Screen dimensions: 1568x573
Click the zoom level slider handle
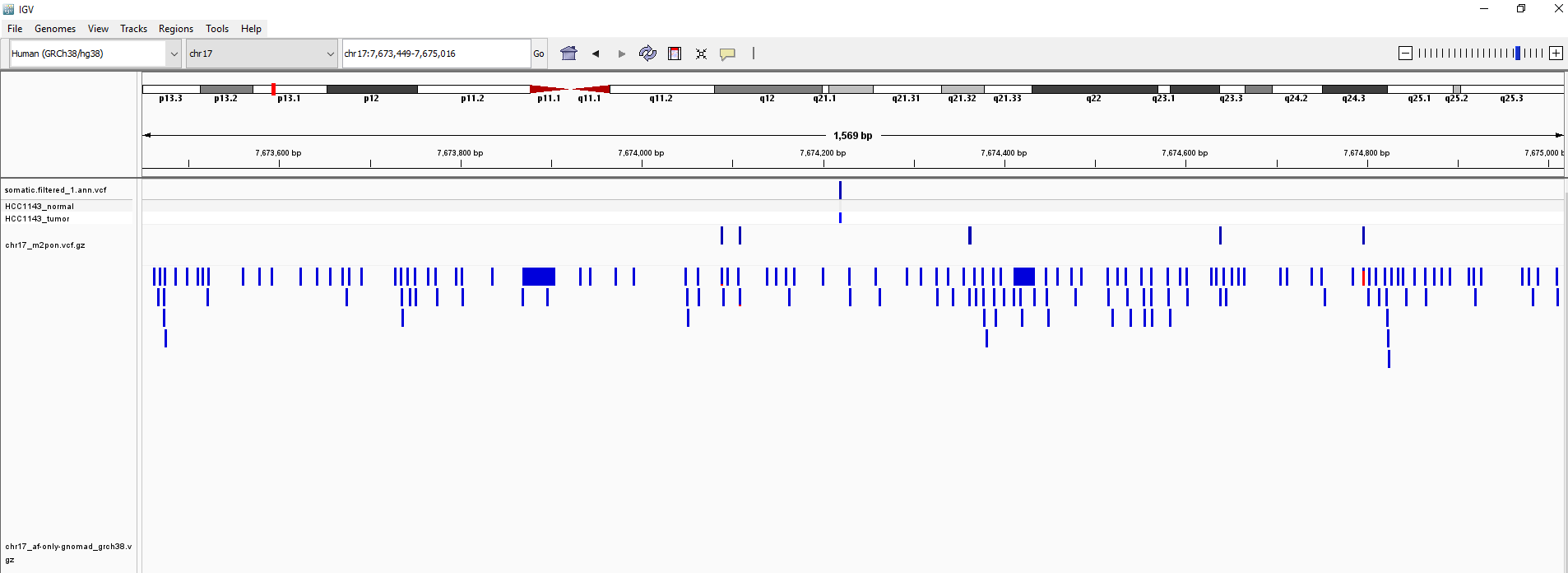[1518, 54]
